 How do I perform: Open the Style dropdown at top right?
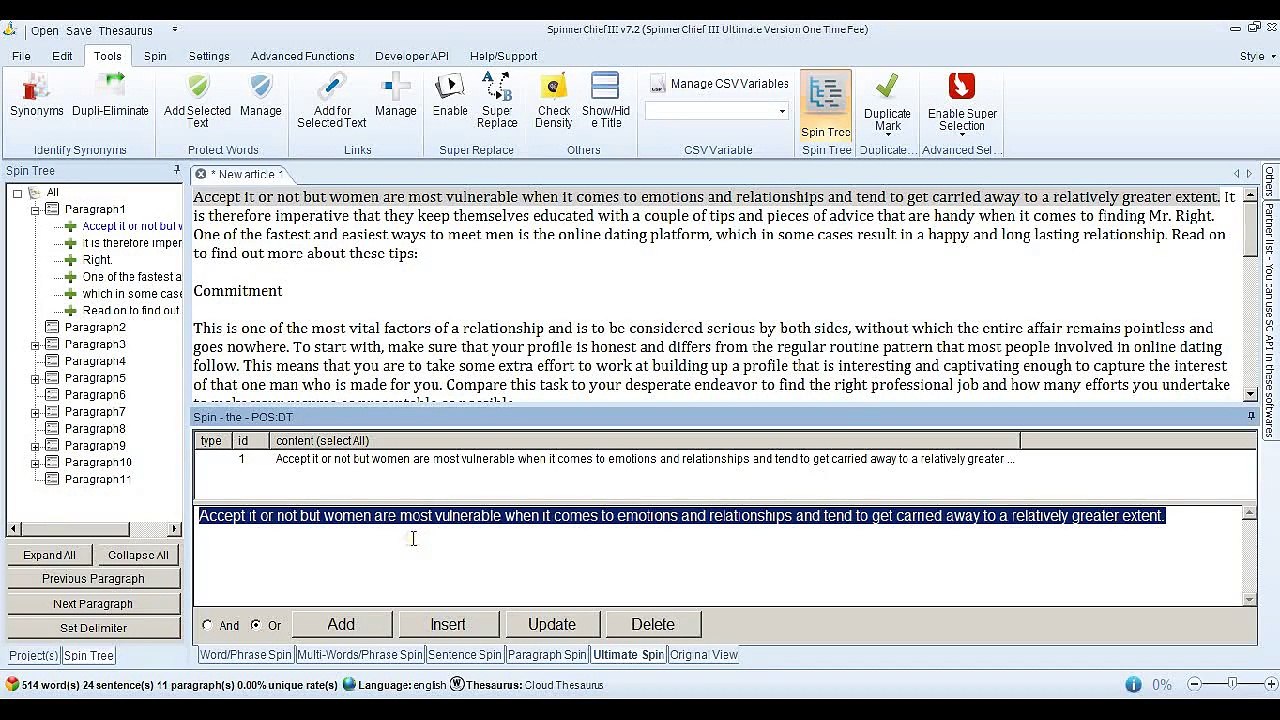coord(1257,56)
